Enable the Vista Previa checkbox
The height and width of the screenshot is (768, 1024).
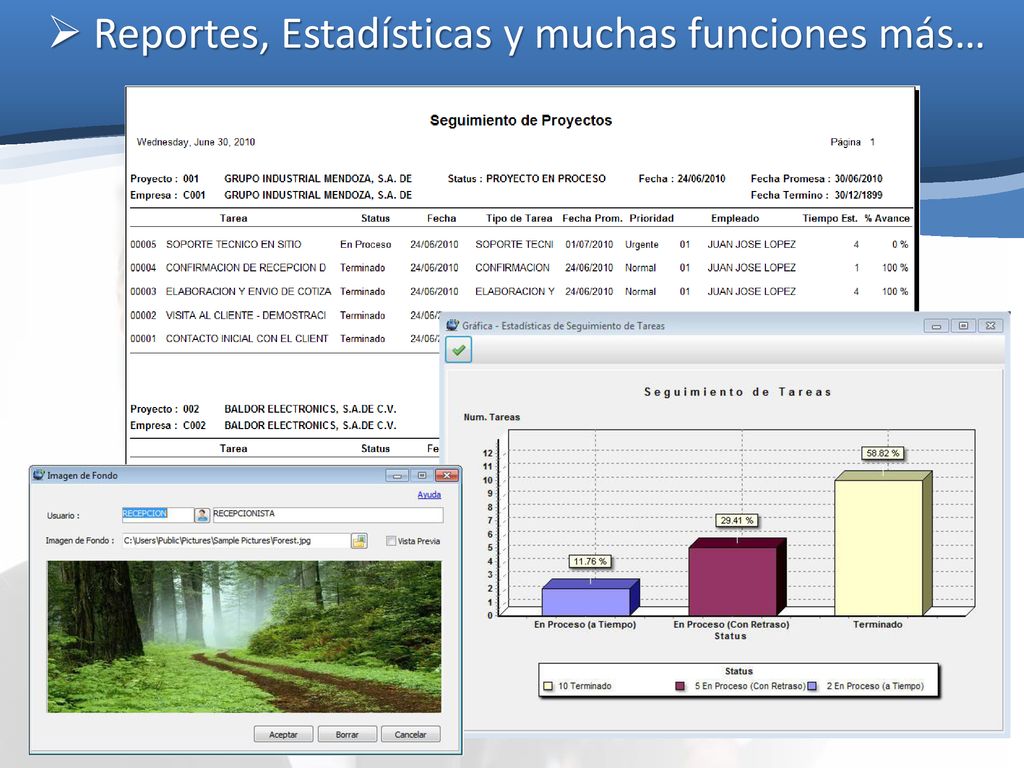point(391,541)
